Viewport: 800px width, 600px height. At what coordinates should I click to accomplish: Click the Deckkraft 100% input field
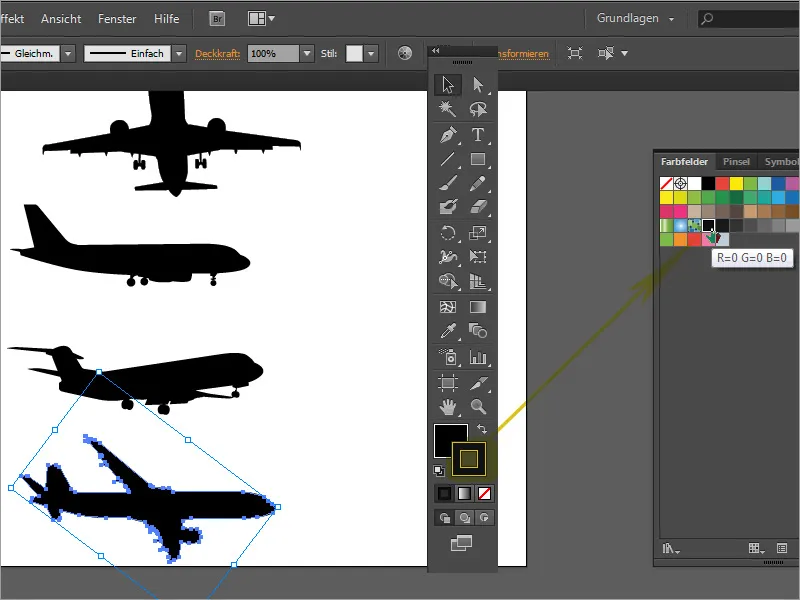(x=273, y=54)
